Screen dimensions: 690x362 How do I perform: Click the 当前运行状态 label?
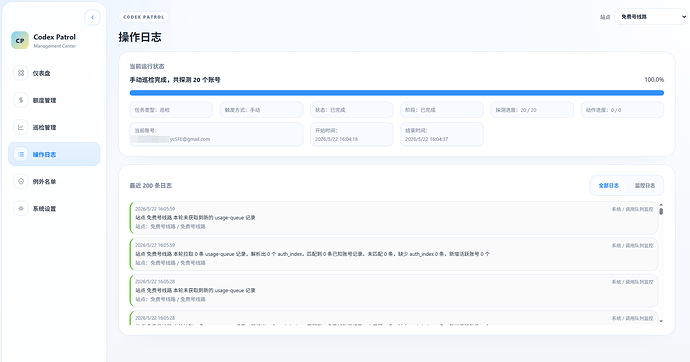147,66
